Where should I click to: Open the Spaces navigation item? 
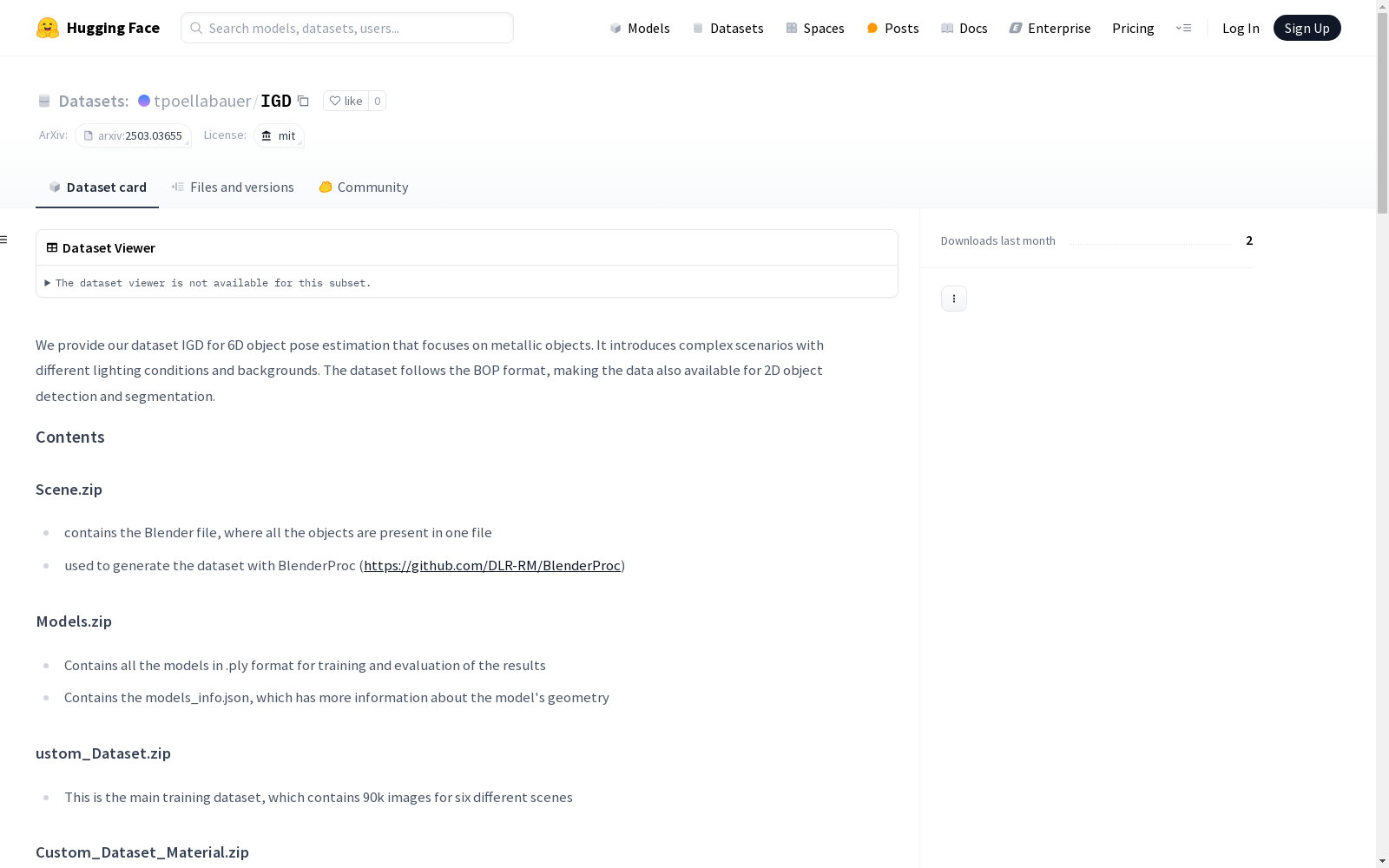814,28
